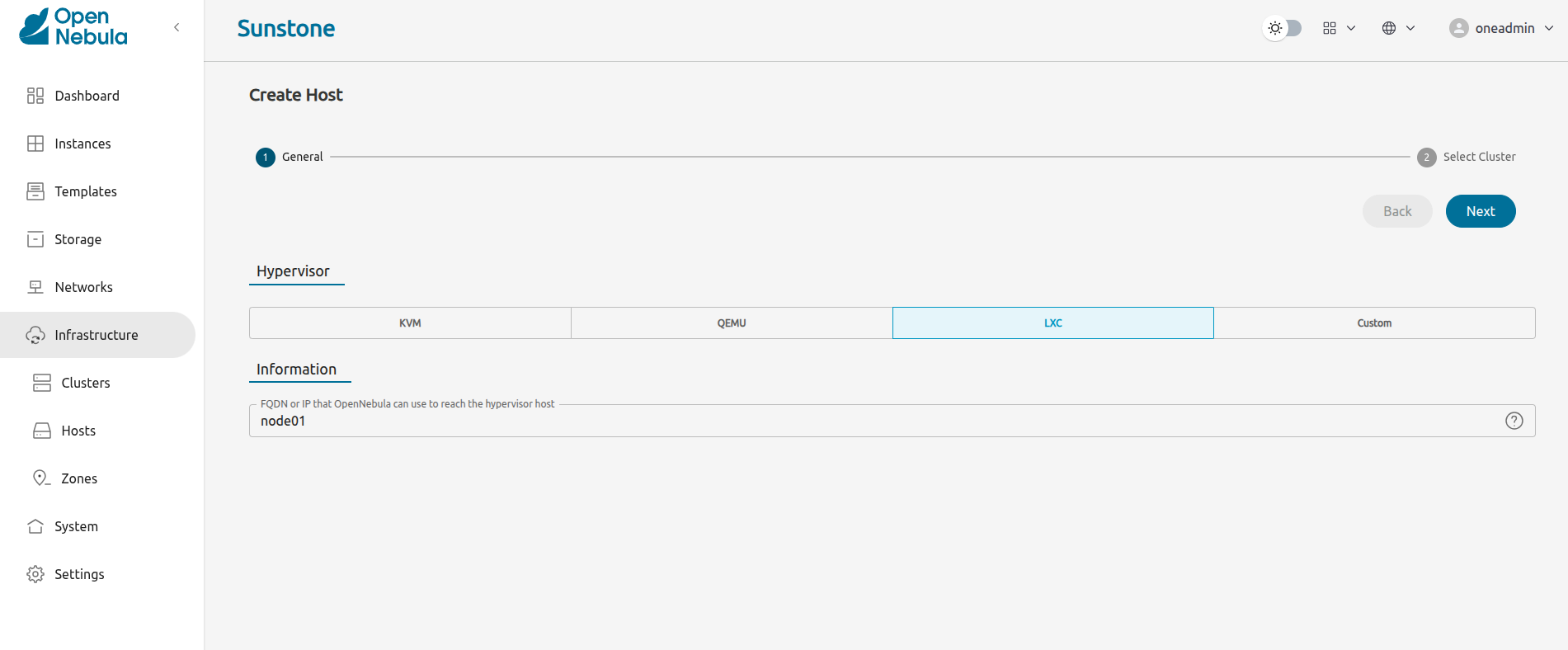Click the Storage icon in sidebar
The width and height of the screenshot is (1568, 650).
35,239
